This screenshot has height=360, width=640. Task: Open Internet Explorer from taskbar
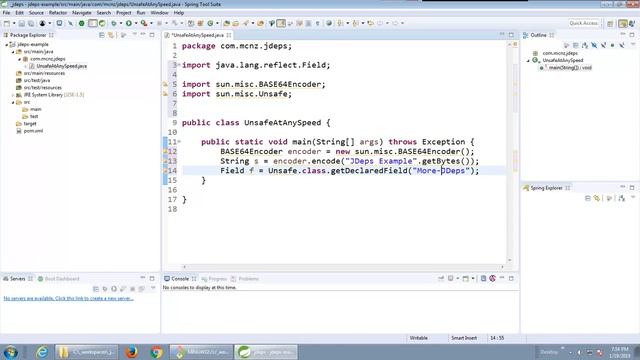[42, 352]
